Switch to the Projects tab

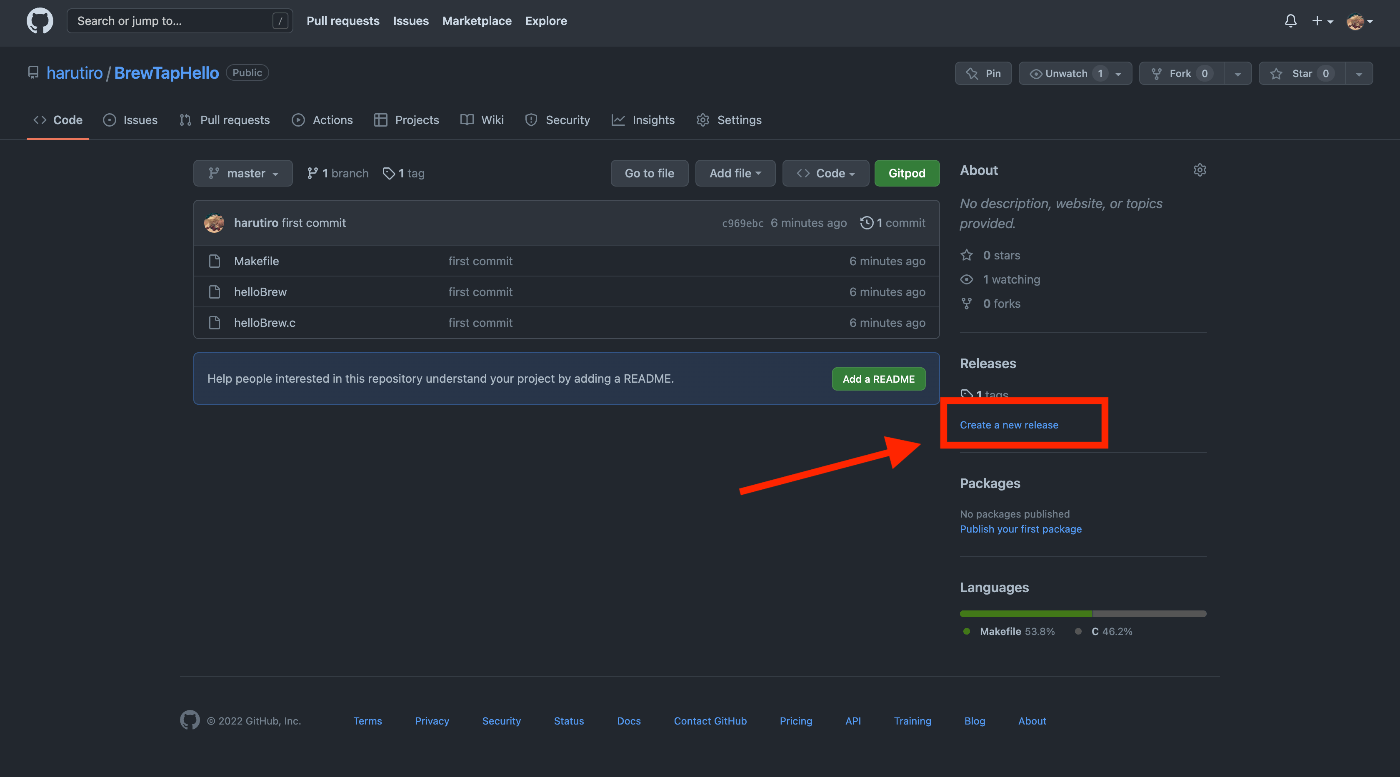click(x=407, y=120)
